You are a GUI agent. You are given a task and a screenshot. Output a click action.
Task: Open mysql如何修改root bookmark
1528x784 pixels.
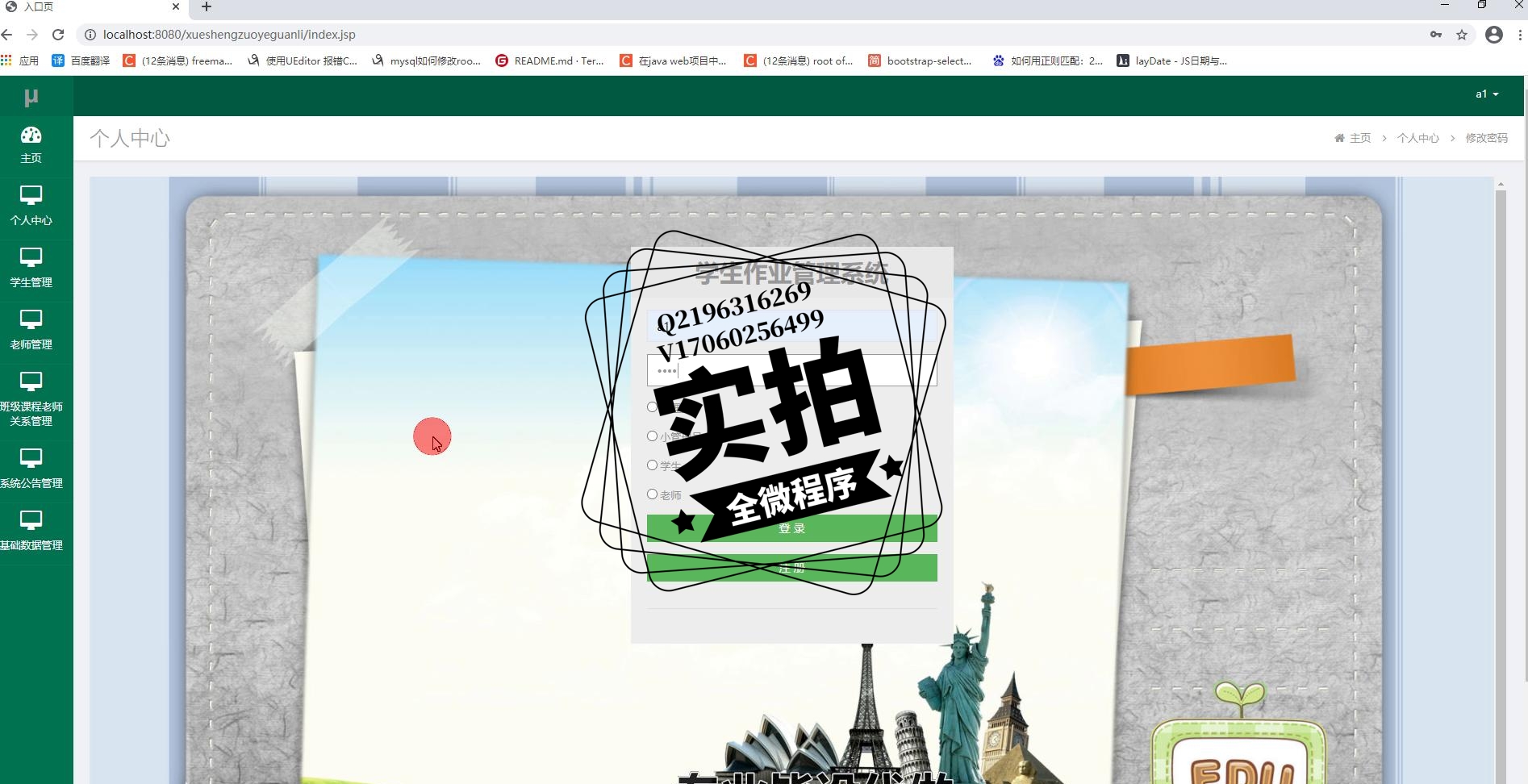(x=426, y=60)
